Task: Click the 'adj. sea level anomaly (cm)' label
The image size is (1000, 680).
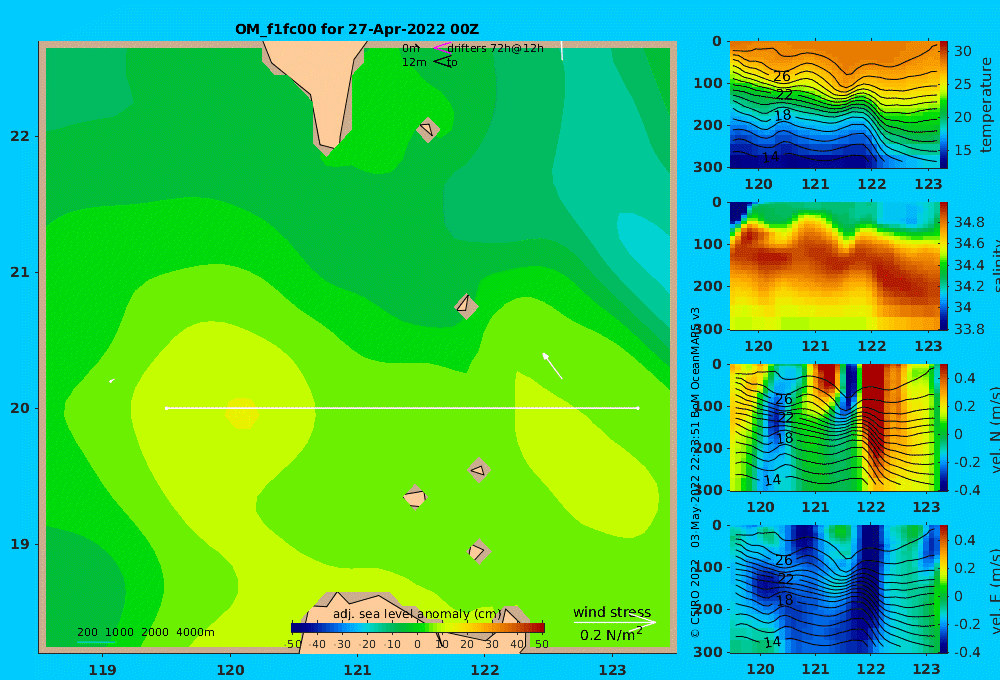Action: tap(417, 614)
